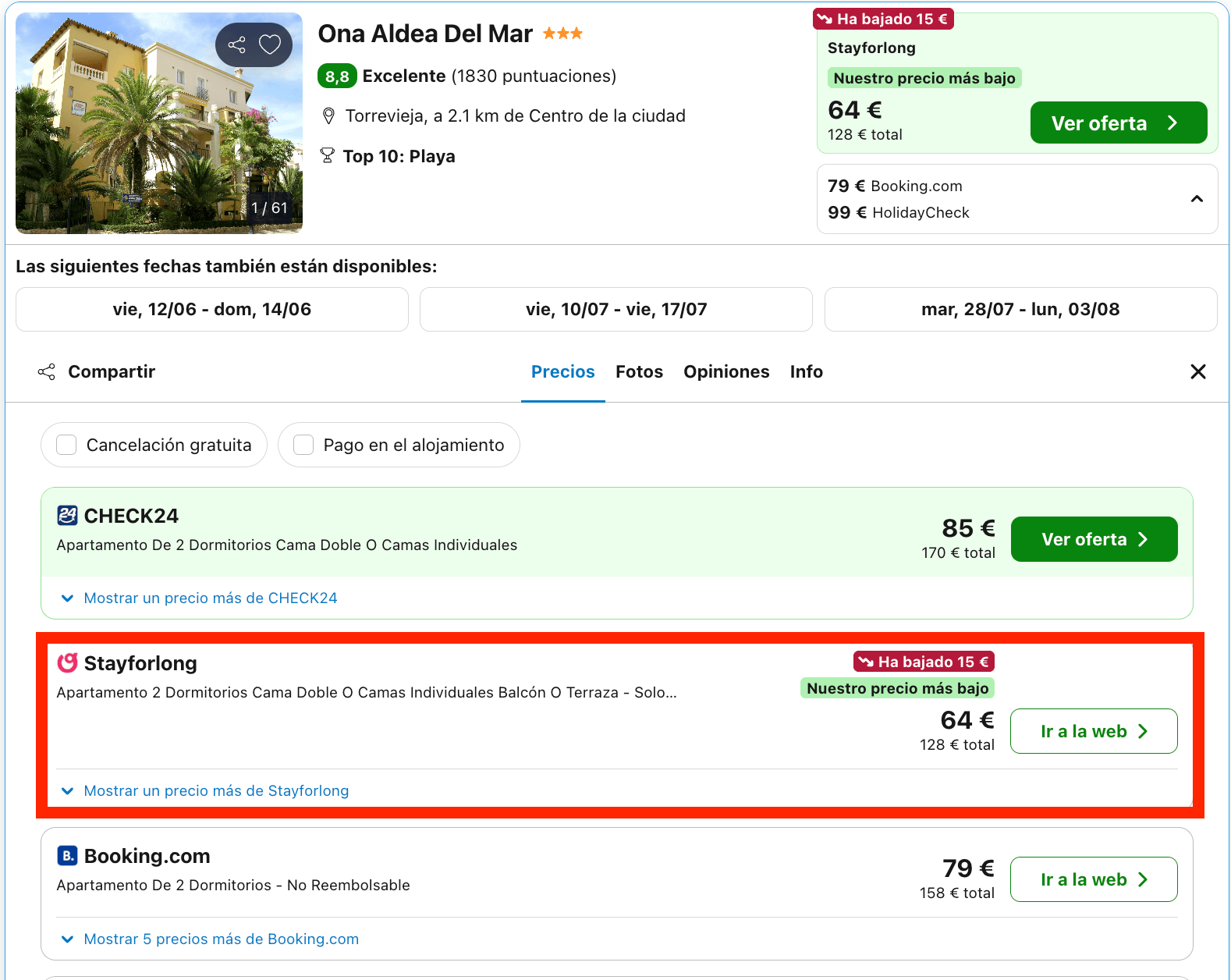
Task: Click top Nuestro precio más bajo label
Action: click(x=924, y=78)
